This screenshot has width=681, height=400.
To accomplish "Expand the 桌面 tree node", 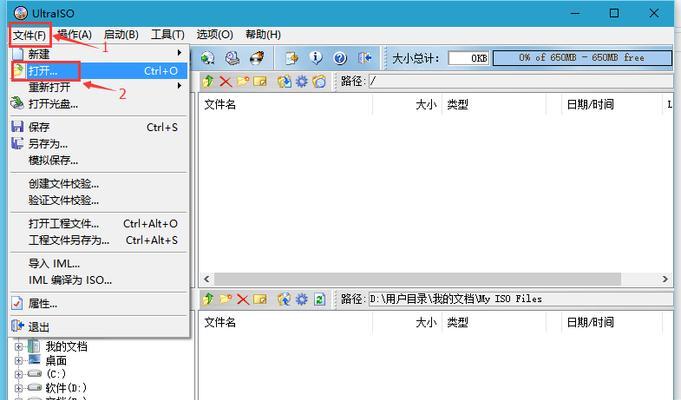I will [x=19, y=360].
